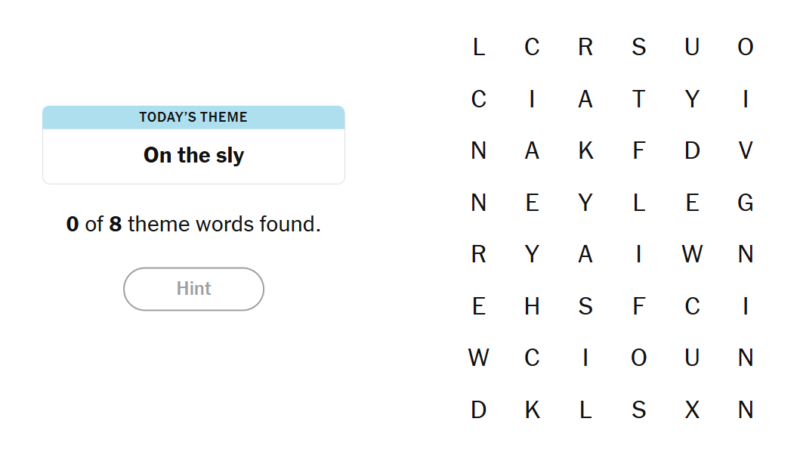The height and width of the screenshot is (468, 800).
Task: Click the top-left letter L
Action: point(478,47)
